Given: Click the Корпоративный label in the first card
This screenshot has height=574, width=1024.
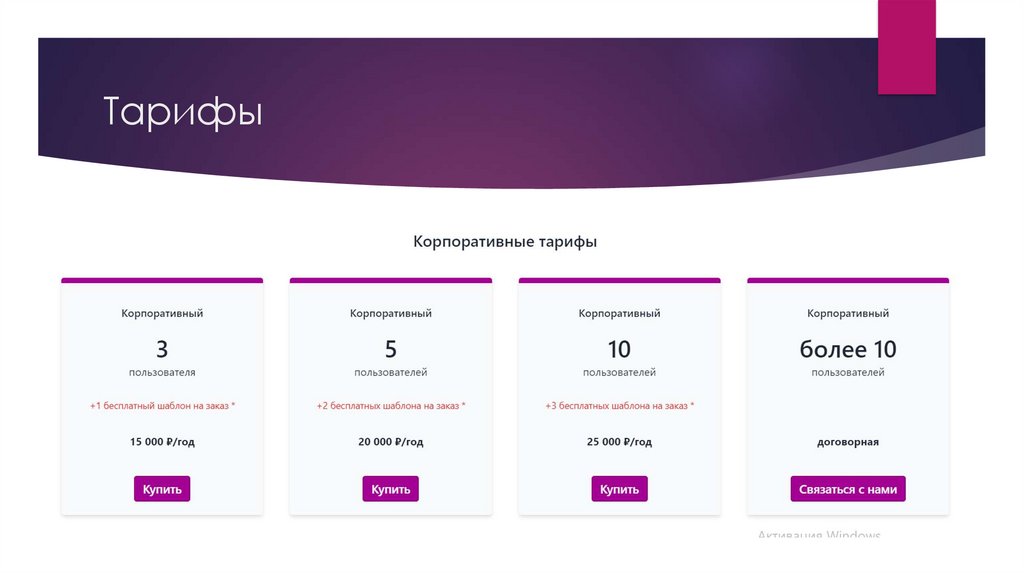Looking at the screenshot, I should (162, 313).
